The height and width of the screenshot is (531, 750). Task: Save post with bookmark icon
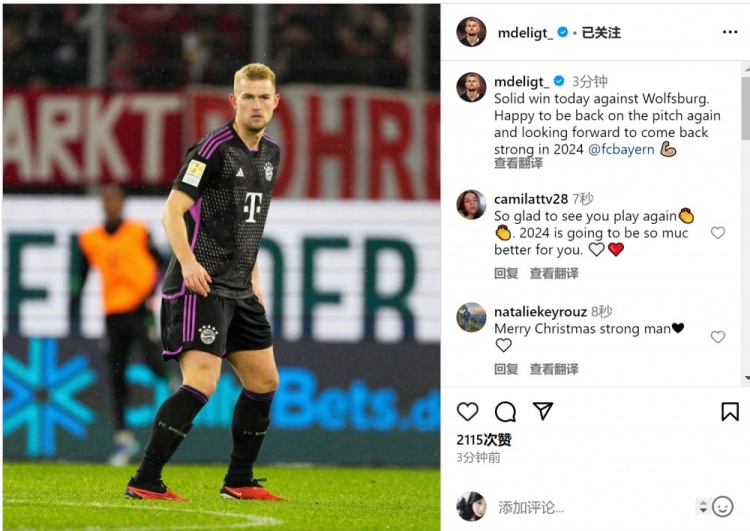click(730, 411)
